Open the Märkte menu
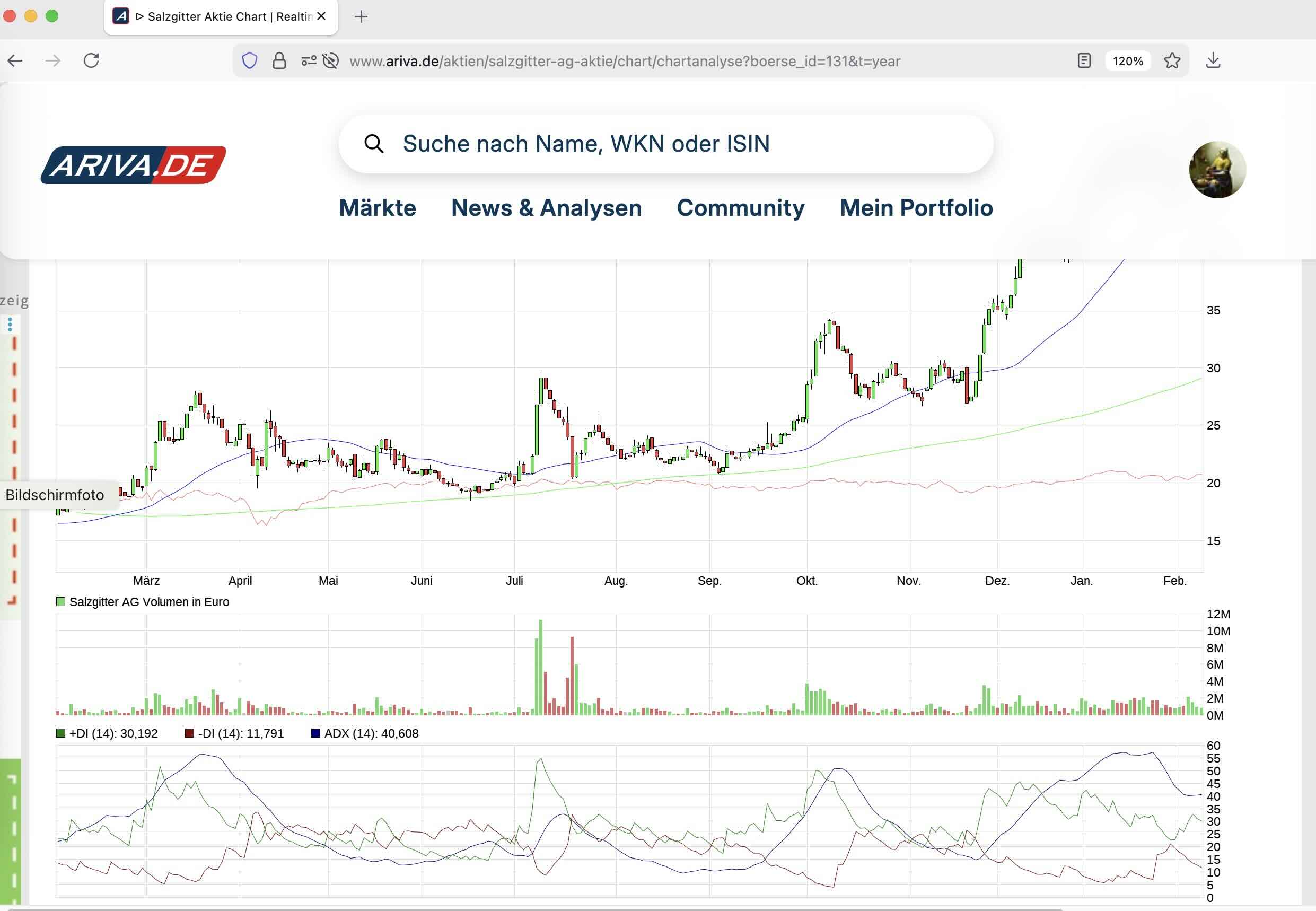 tap(377, 208)
